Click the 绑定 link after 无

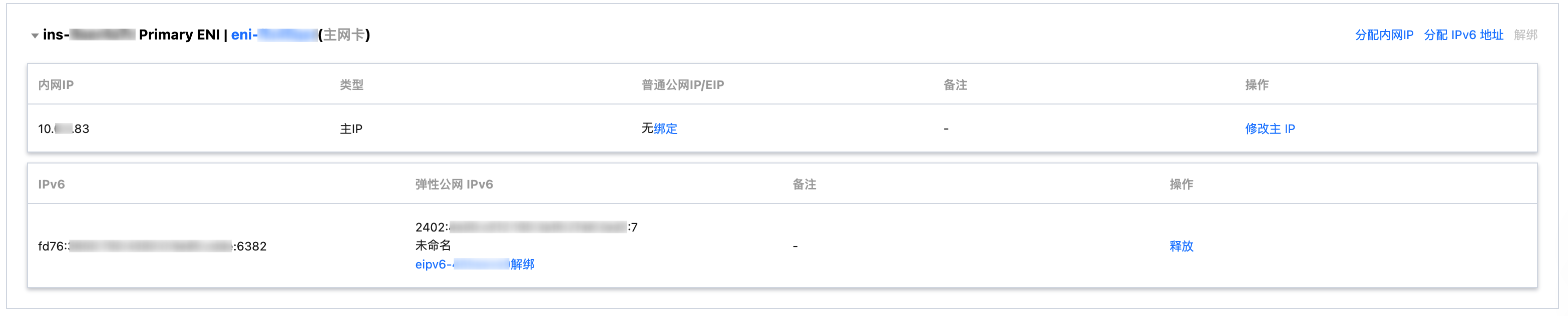click(665, 129)
